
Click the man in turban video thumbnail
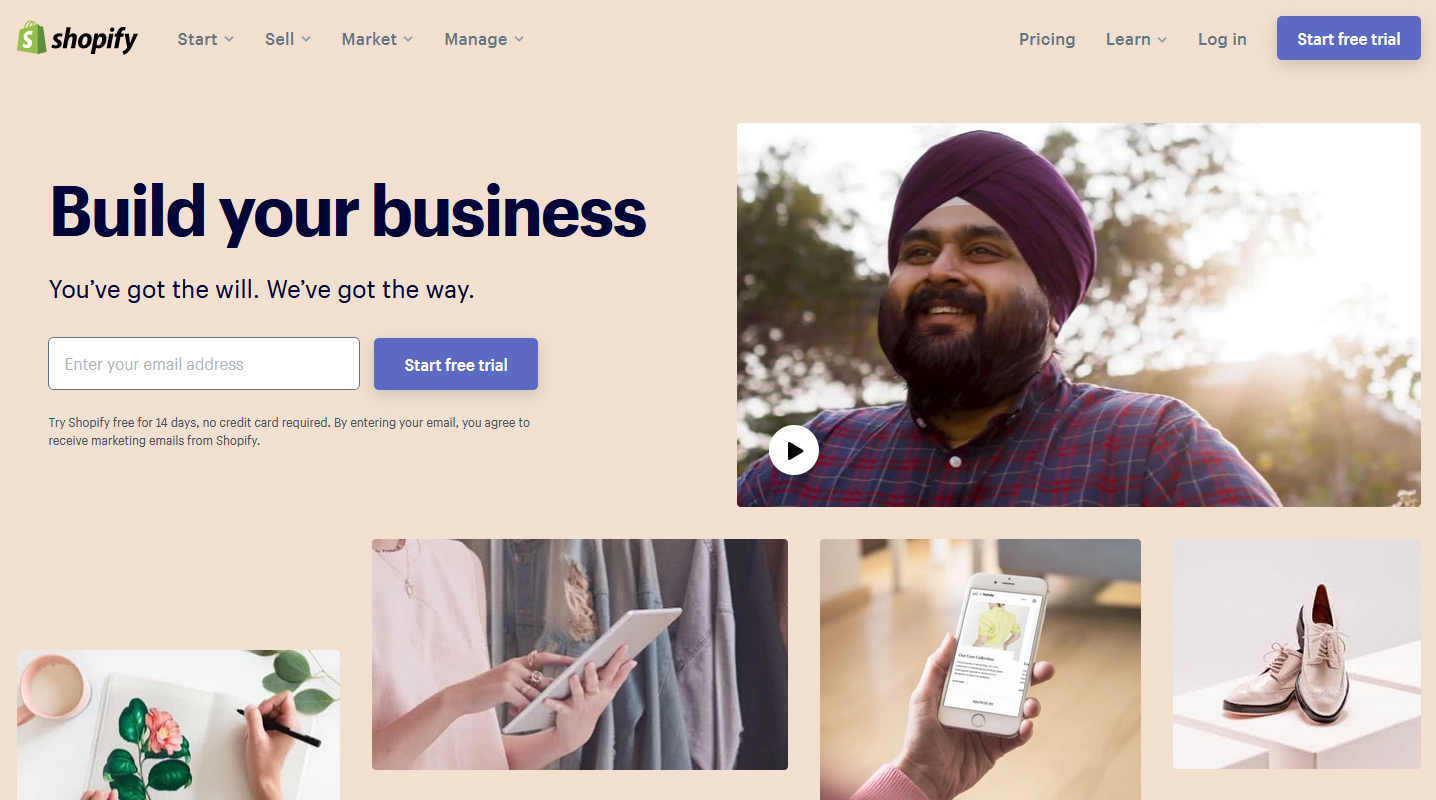click(x=1078, y=315)
